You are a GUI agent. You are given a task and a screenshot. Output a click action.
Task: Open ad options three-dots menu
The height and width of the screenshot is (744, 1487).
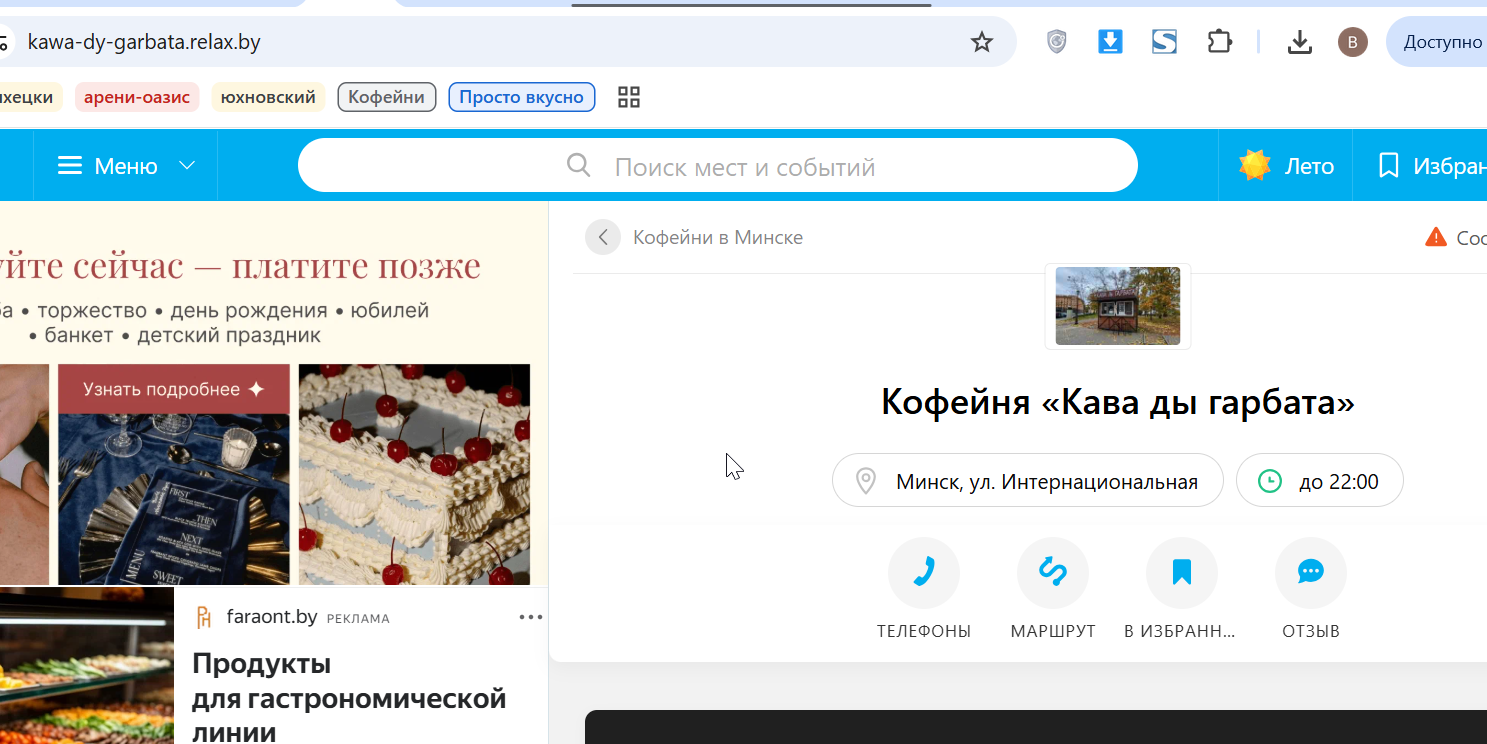point(531,617)
